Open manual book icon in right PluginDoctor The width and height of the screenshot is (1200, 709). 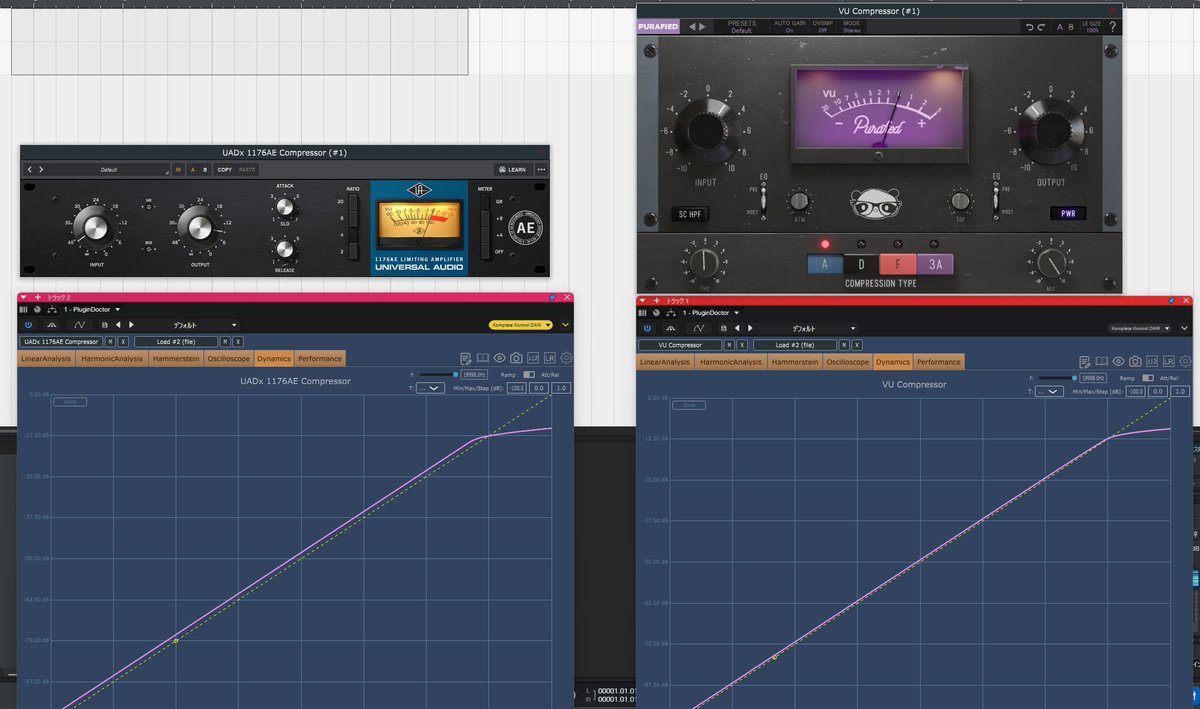pyautogui.click(x=1103, y=362)
